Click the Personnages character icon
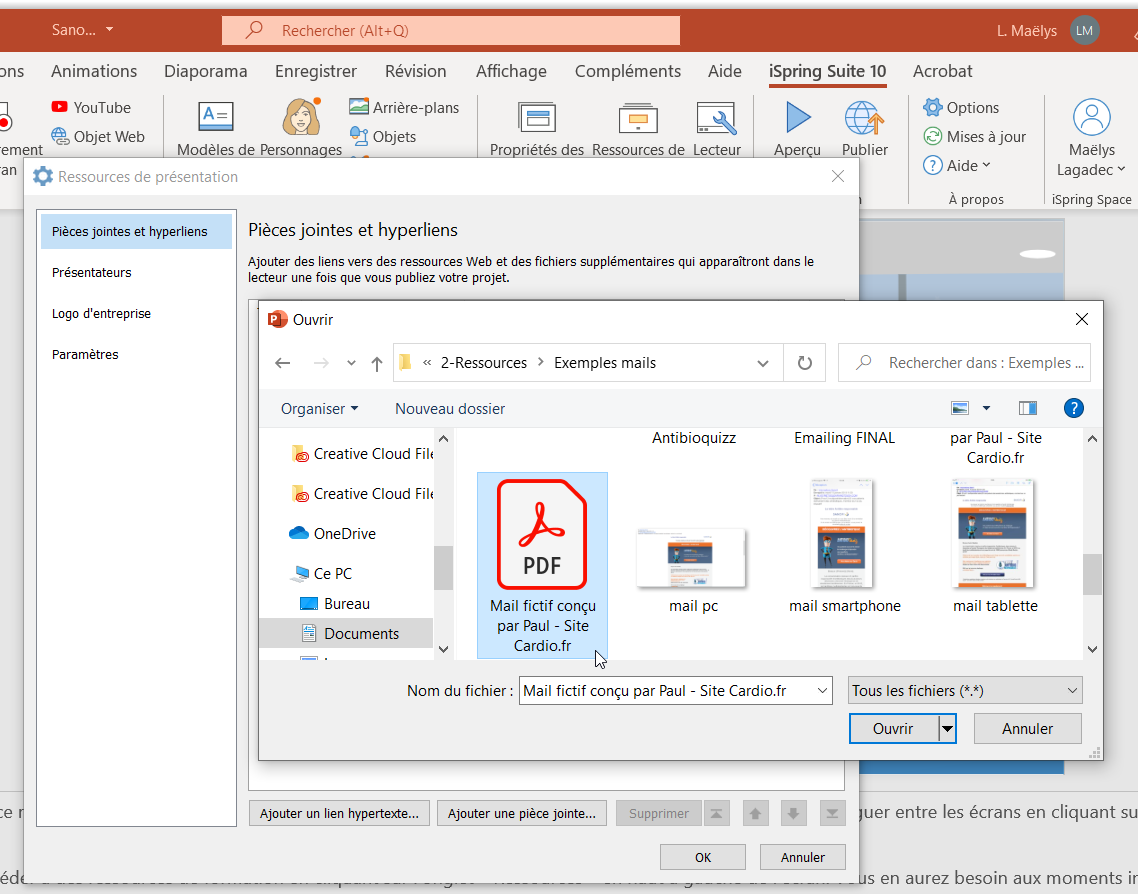Viewport: 1138px width, 894px height. pos(300,119)
